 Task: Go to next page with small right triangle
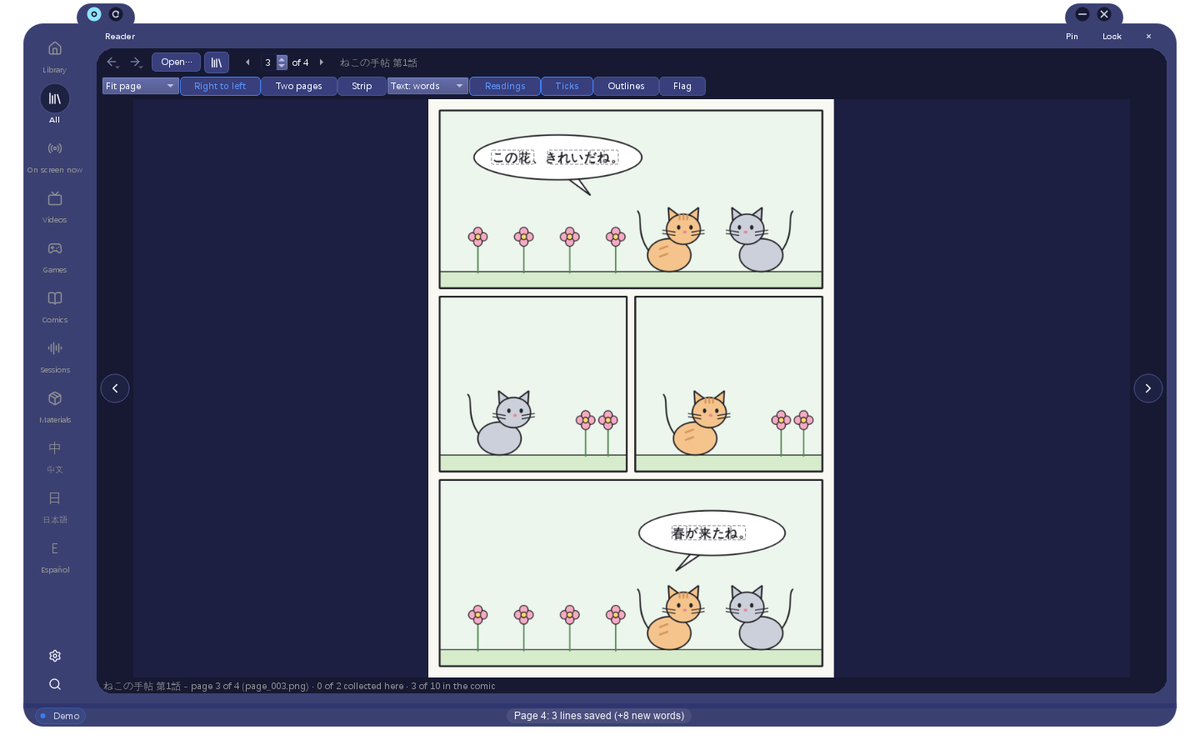pos(321,62)
